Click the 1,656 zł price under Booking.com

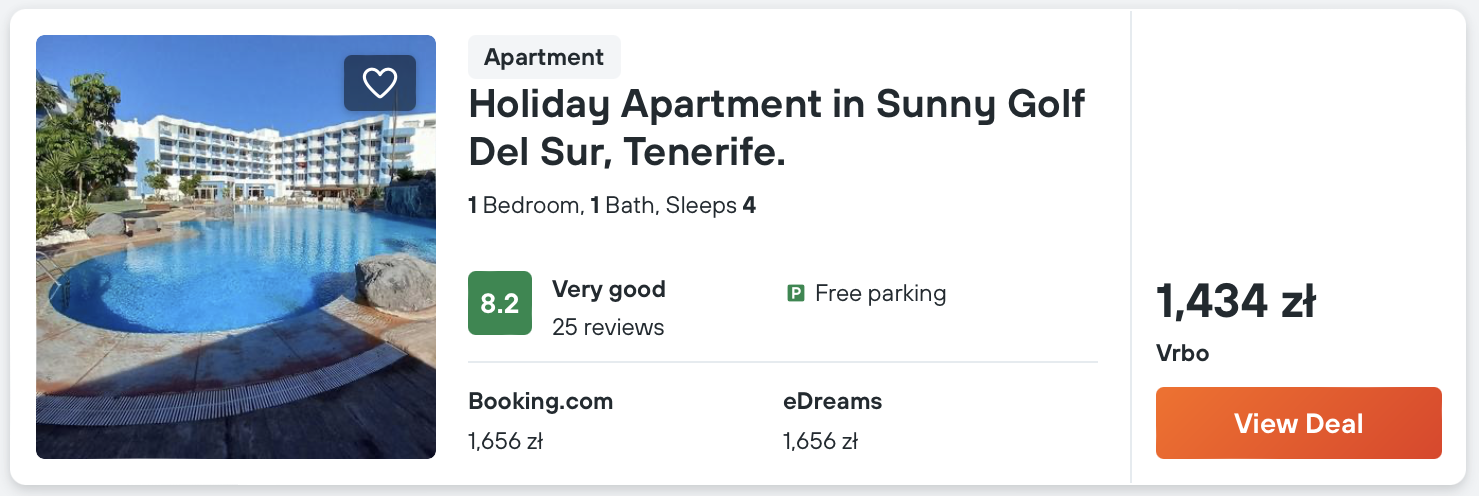(505, 441)
